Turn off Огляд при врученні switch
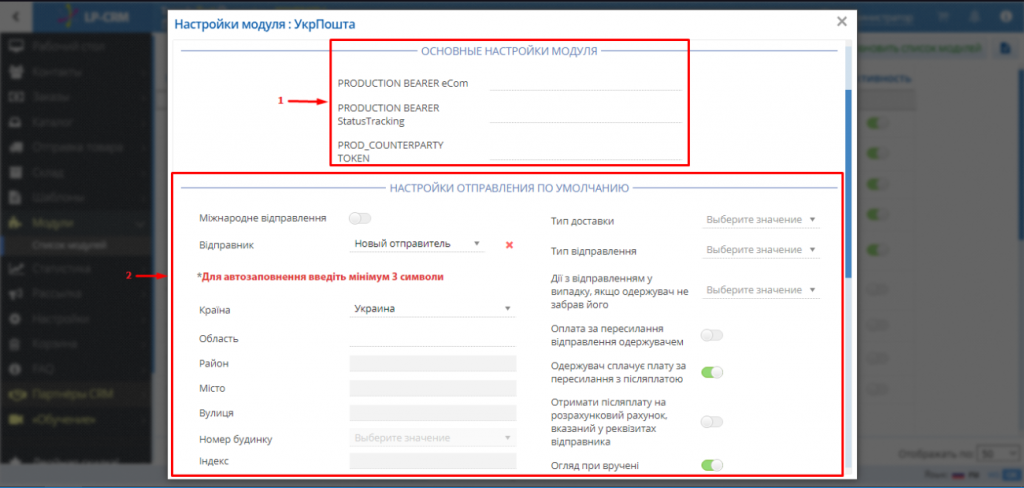This screenshot has height=488, width=1024. (x=712, y=466)
